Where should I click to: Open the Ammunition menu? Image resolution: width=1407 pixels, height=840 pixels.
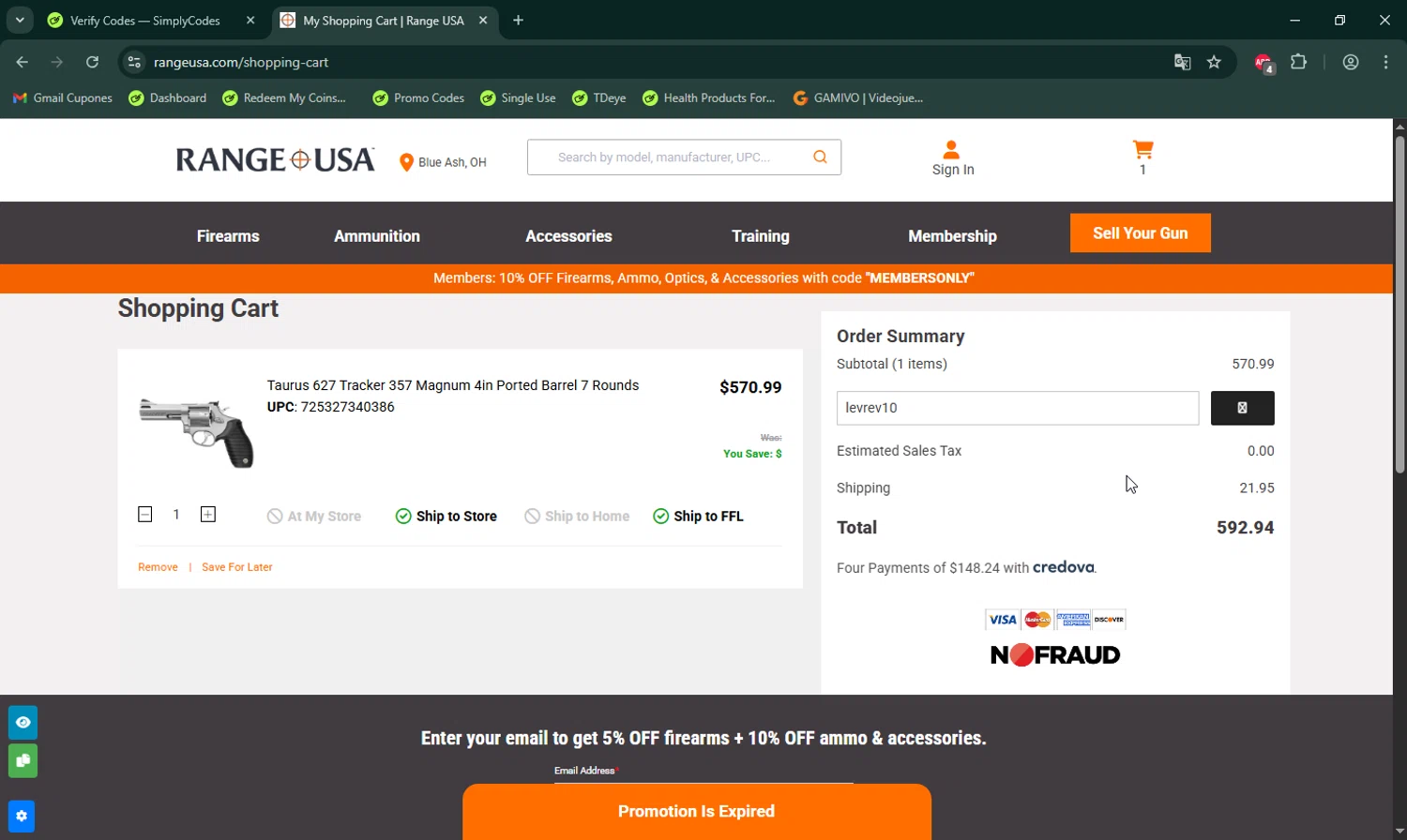click(377, 236)
